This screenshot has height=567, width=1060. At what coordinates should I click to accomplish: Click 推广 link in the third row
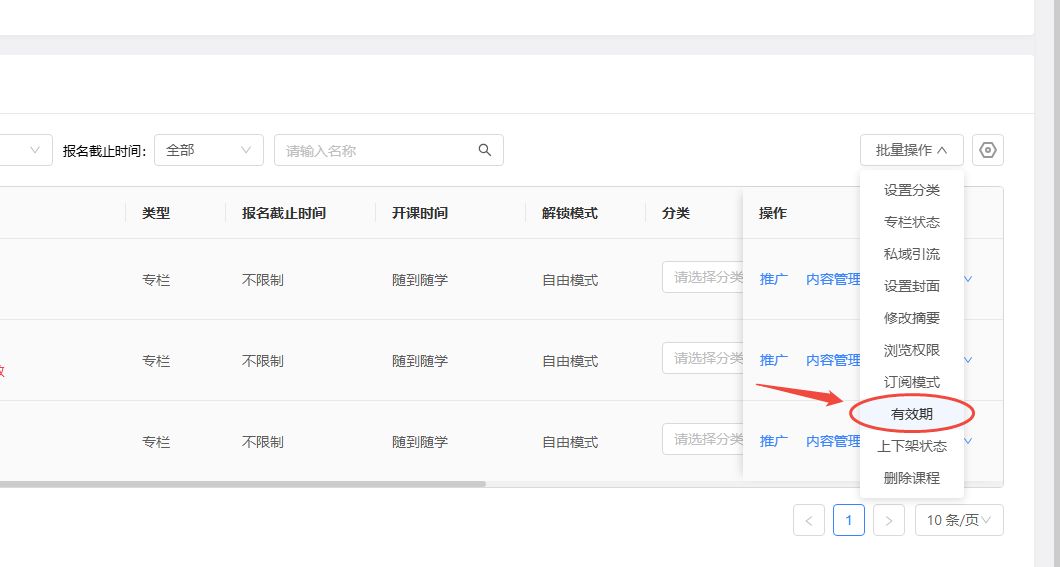pos(773,441)
